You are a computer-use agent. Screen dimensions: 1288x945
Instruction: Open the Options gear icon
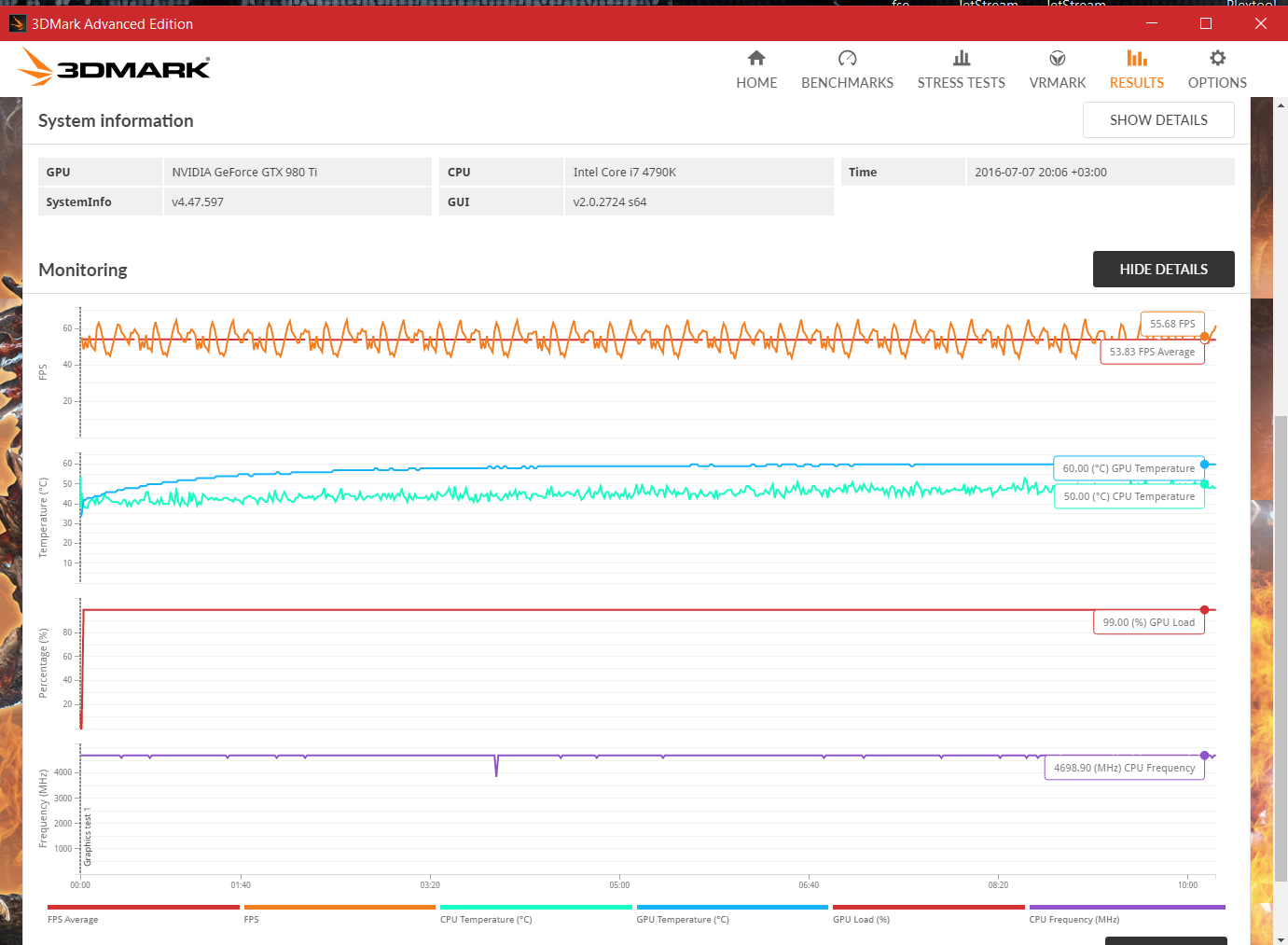1217,58
